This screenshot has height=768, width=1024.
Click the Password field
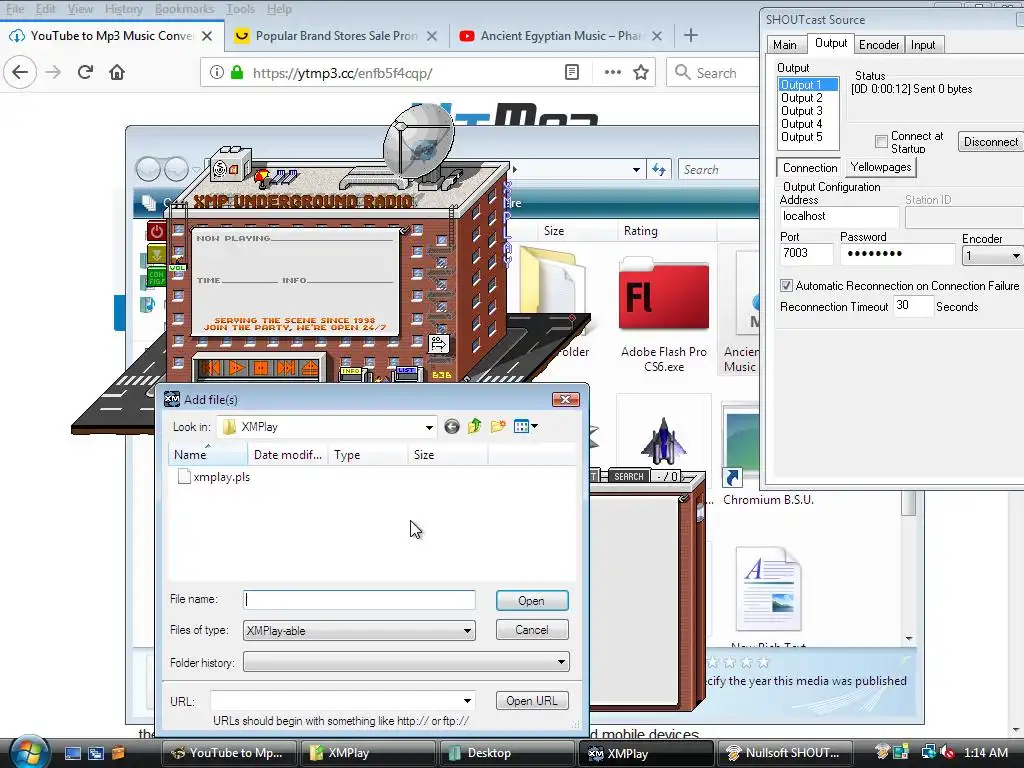(x=897, y=253)
